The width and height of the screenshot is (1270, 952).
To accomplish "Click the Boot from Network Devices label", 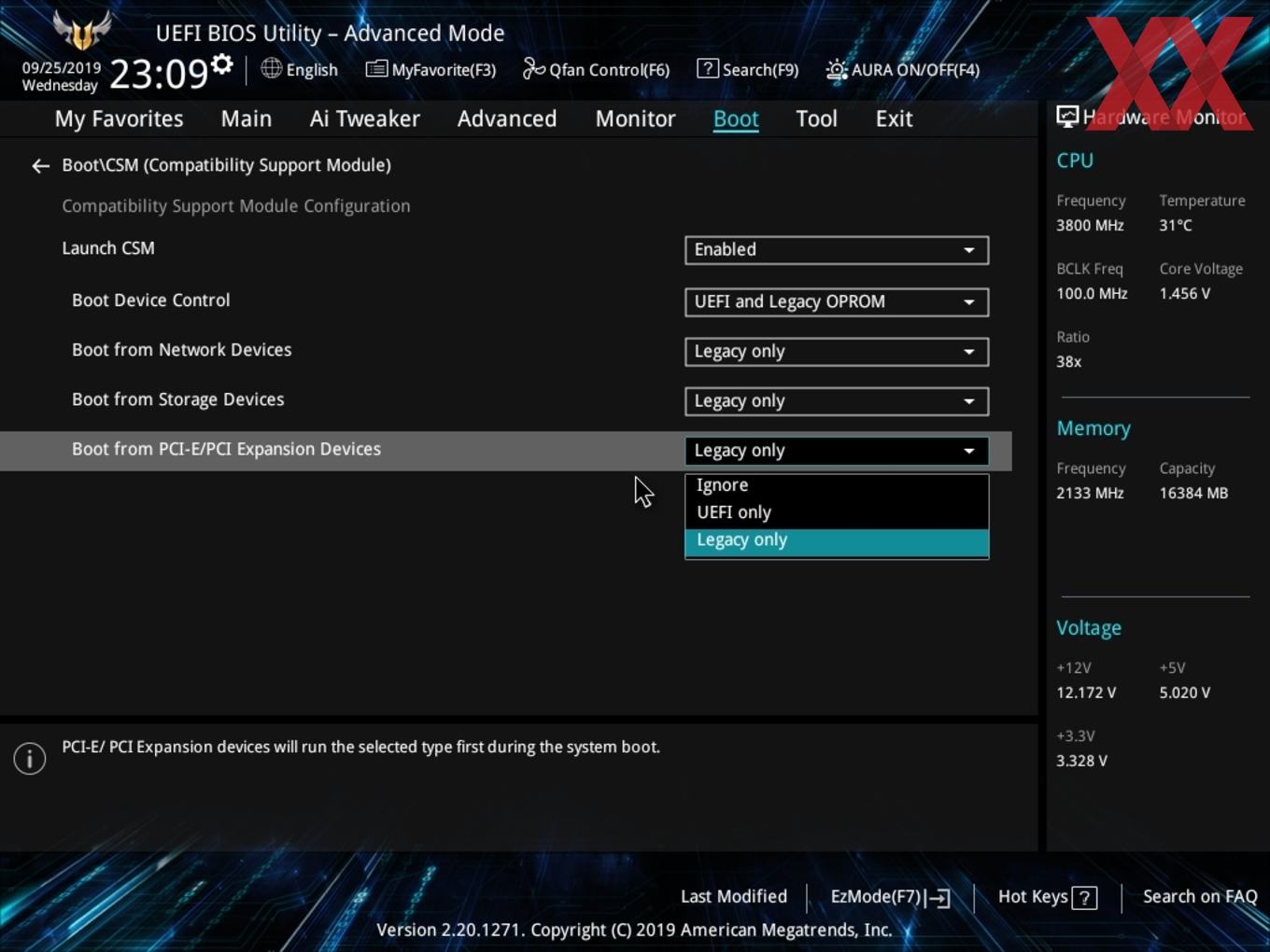I will (182, 350).
